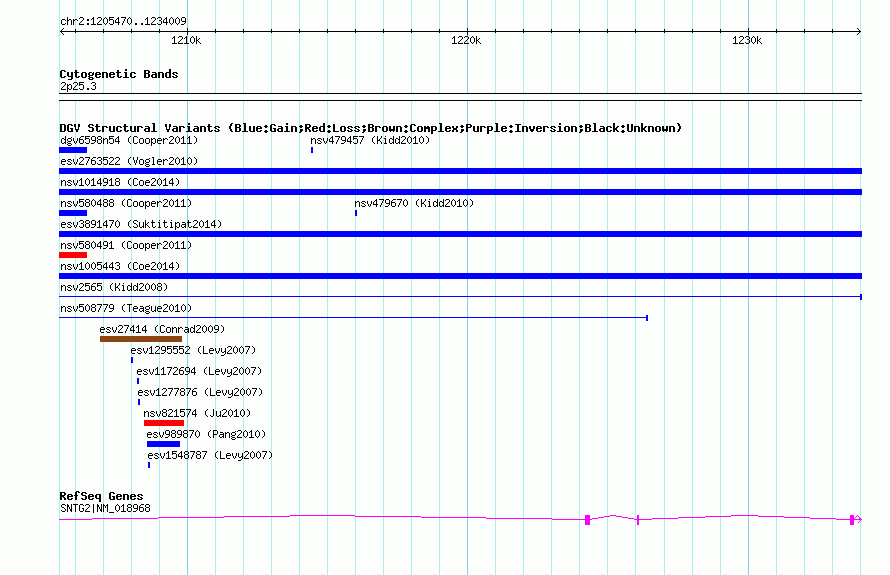Click the red bar under nsv821574
Screen dimensions: 890x575
[164, 423]
